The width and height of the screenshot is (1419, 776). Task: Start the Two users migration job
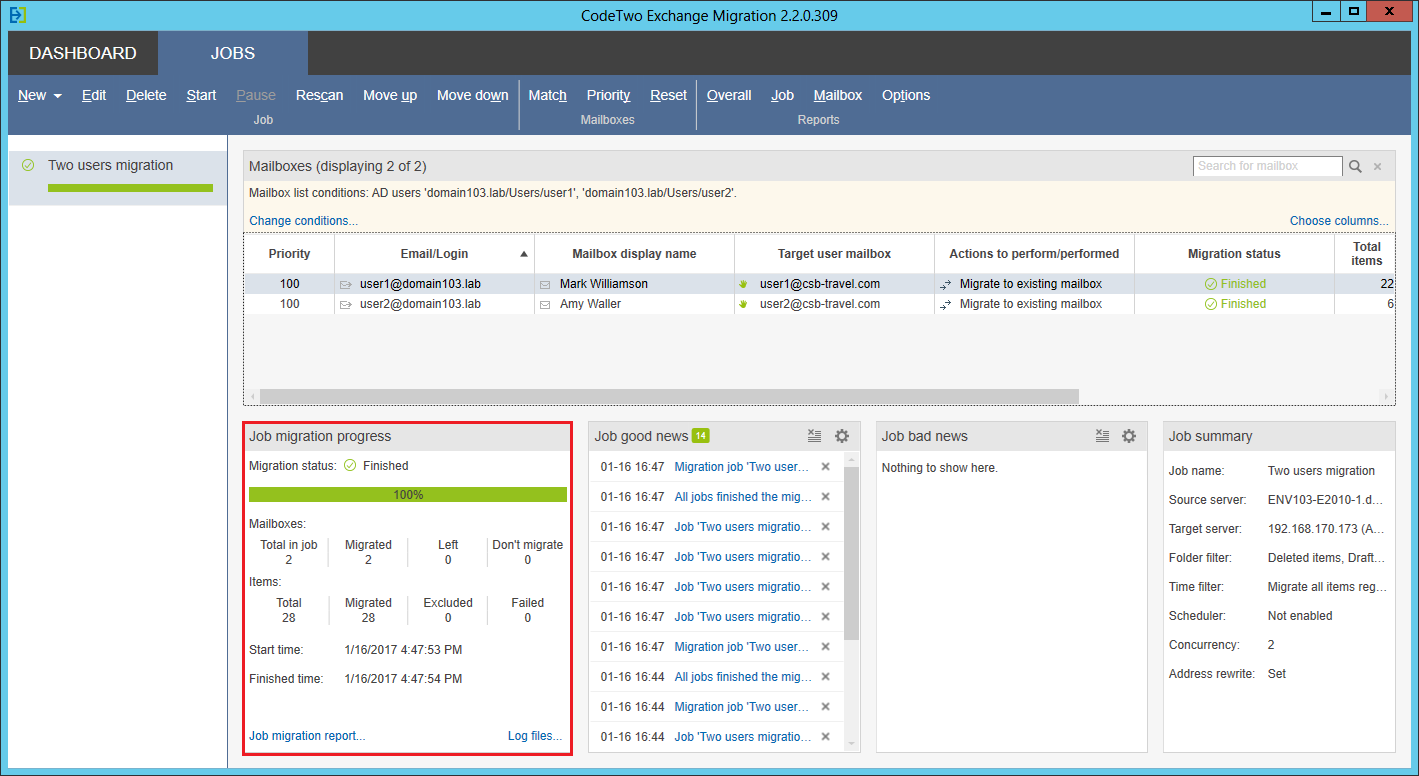[x=201, y=95]
